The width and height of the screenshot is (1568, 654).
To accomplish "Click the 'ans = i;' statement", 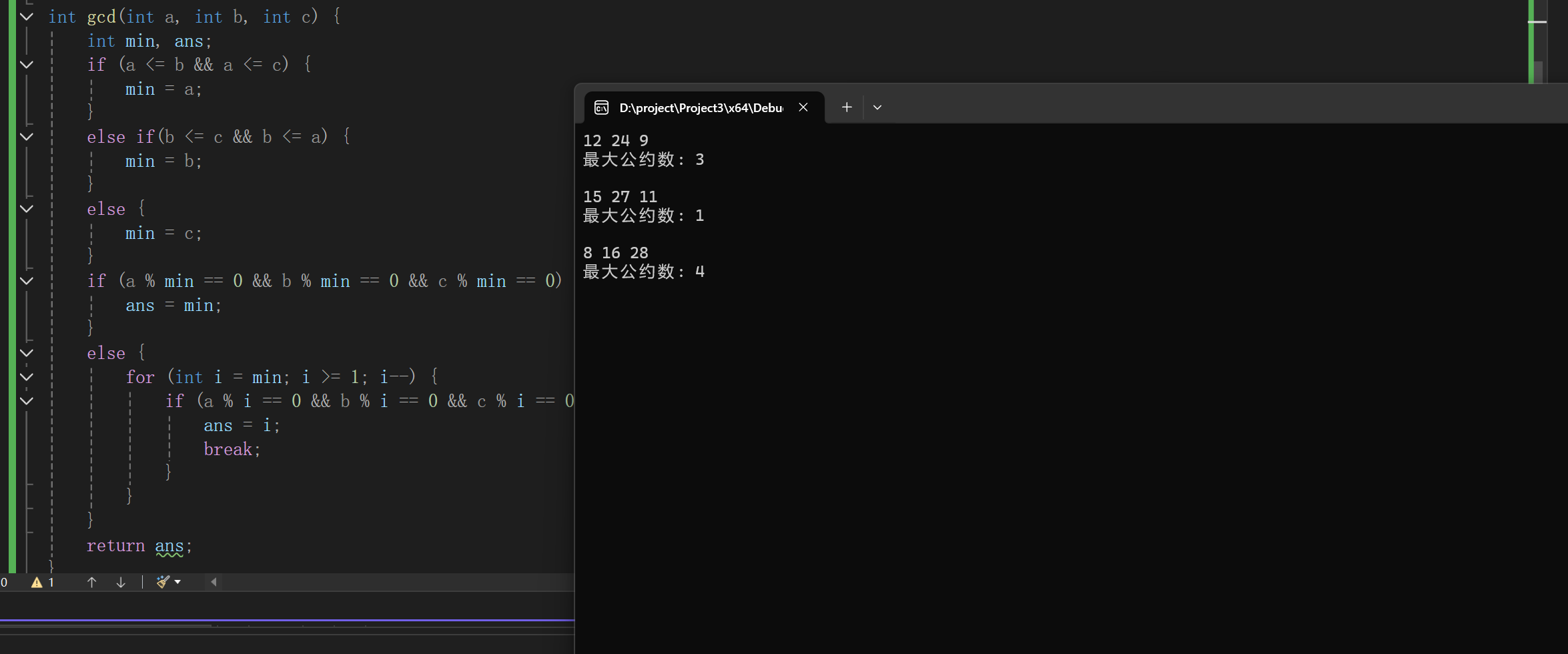I will pos(242,426).
